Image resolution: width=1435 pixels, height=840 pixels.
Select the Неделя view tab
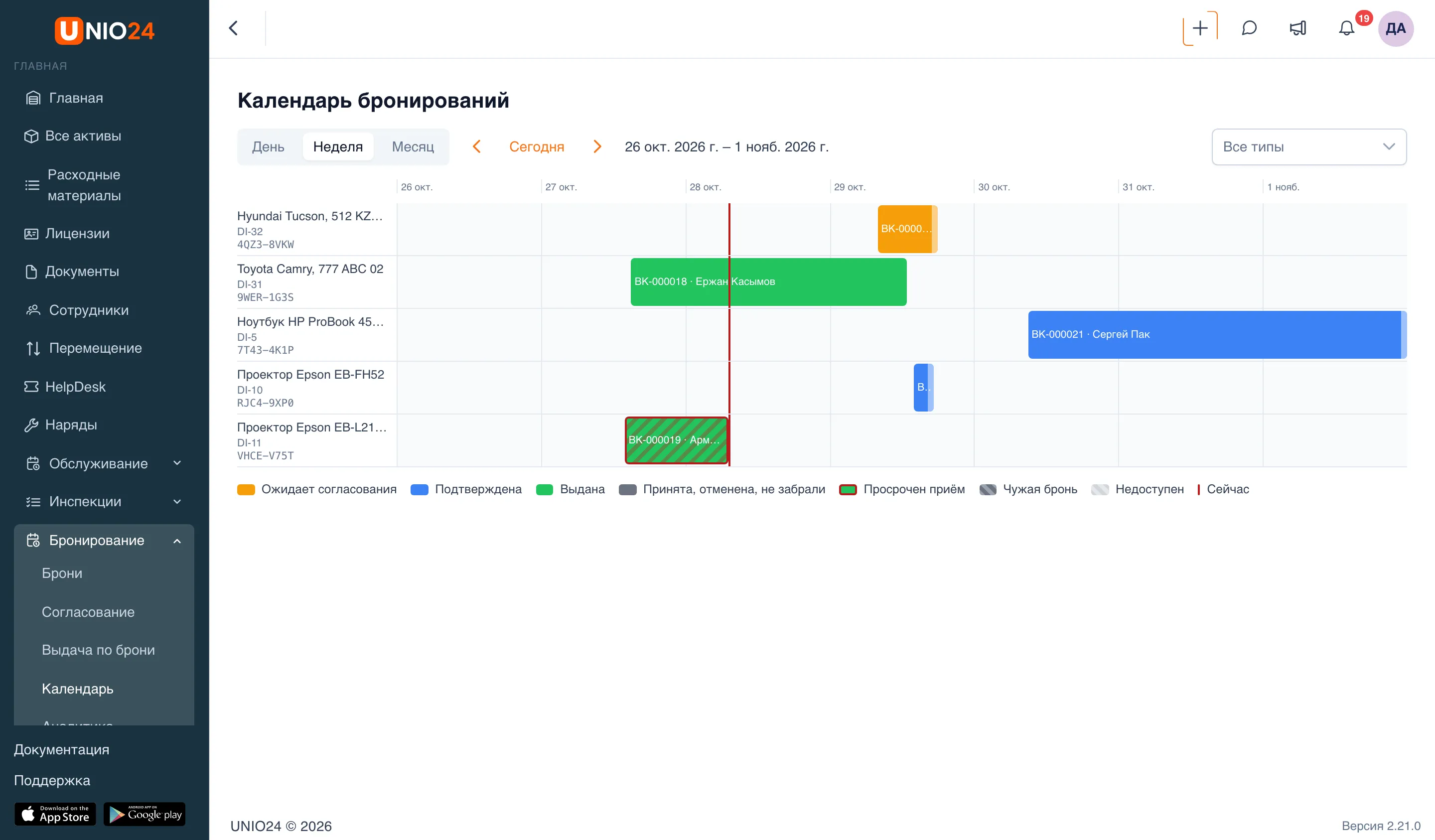pos(338,146)
